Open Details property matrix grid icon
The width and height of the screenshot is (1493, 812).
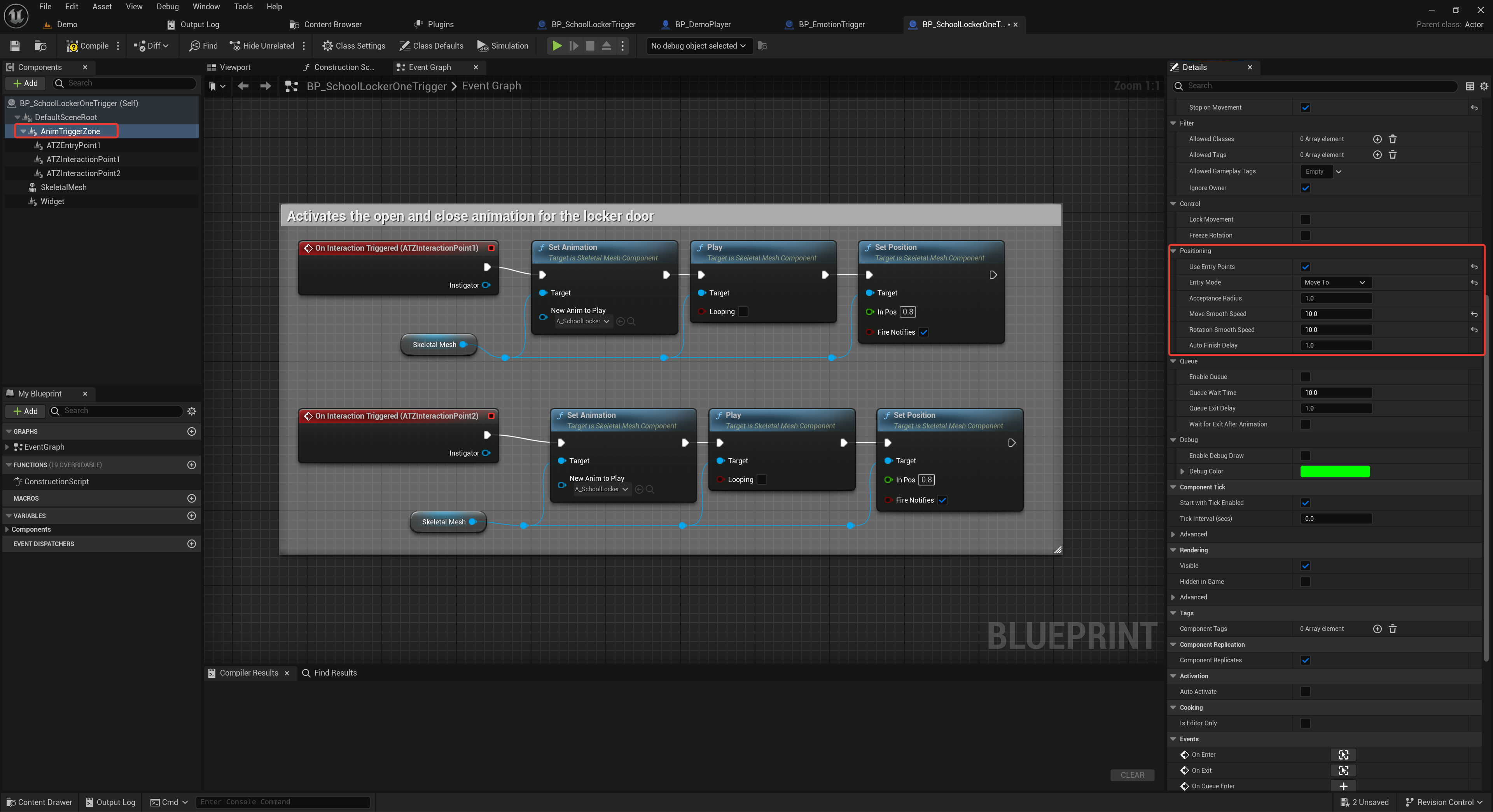[1470, 86]
